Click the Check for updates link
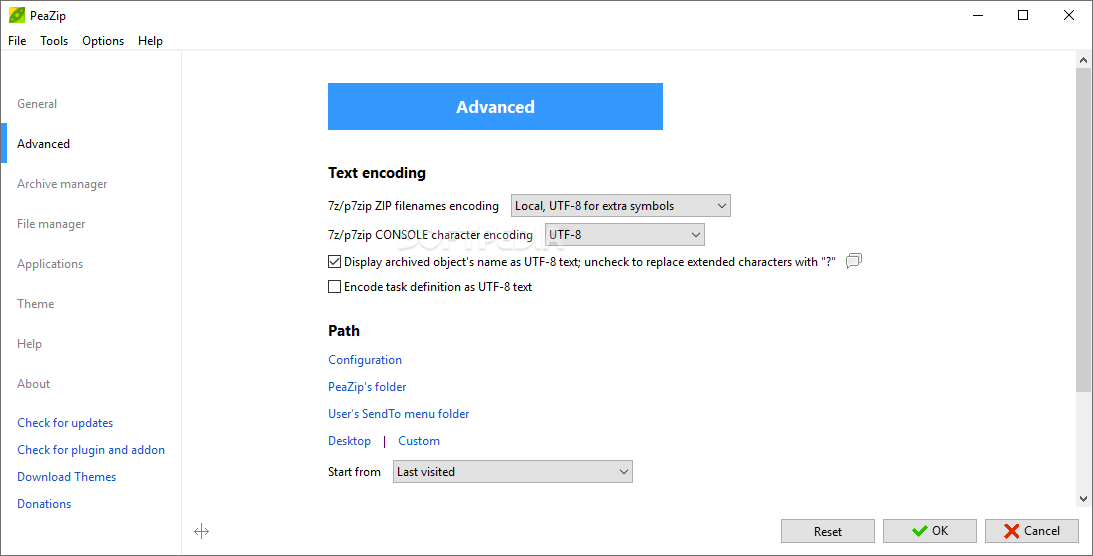 [x=65, y=423]
